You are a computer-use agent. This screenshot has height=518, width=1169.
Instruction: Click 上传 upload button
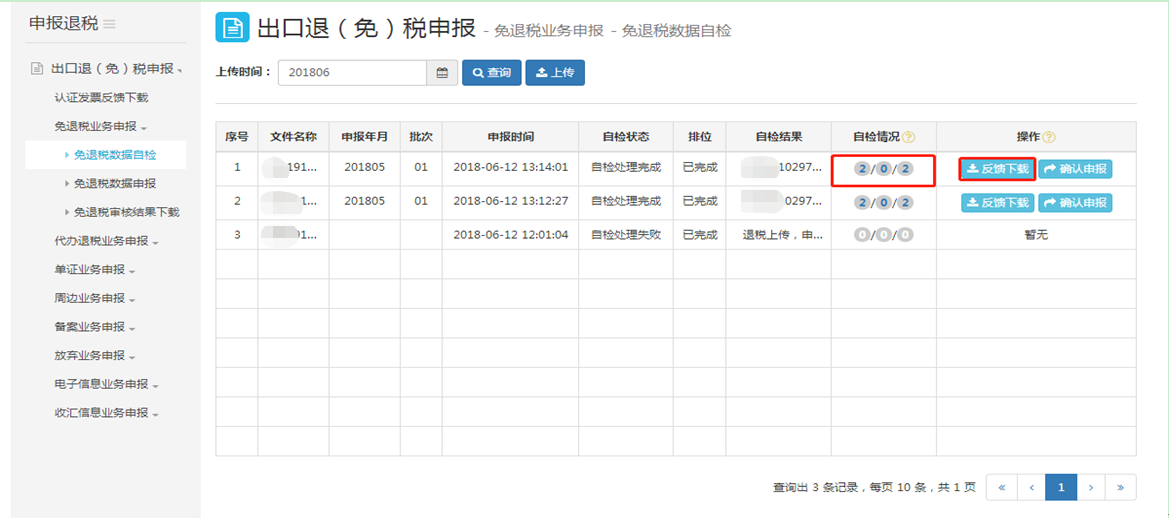pyautogui.click(x=555, y=73)
